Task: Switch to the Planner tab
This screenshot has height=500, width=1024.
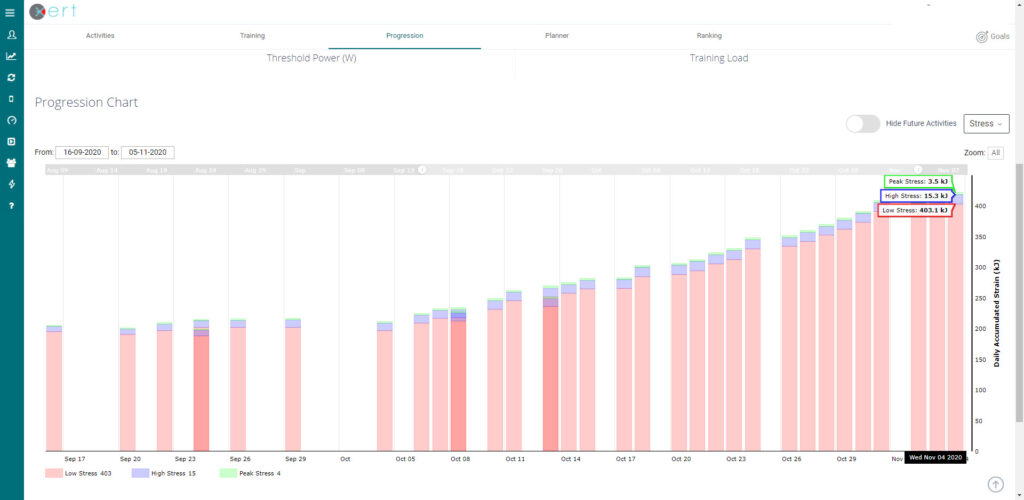Action: coord(556,36)
